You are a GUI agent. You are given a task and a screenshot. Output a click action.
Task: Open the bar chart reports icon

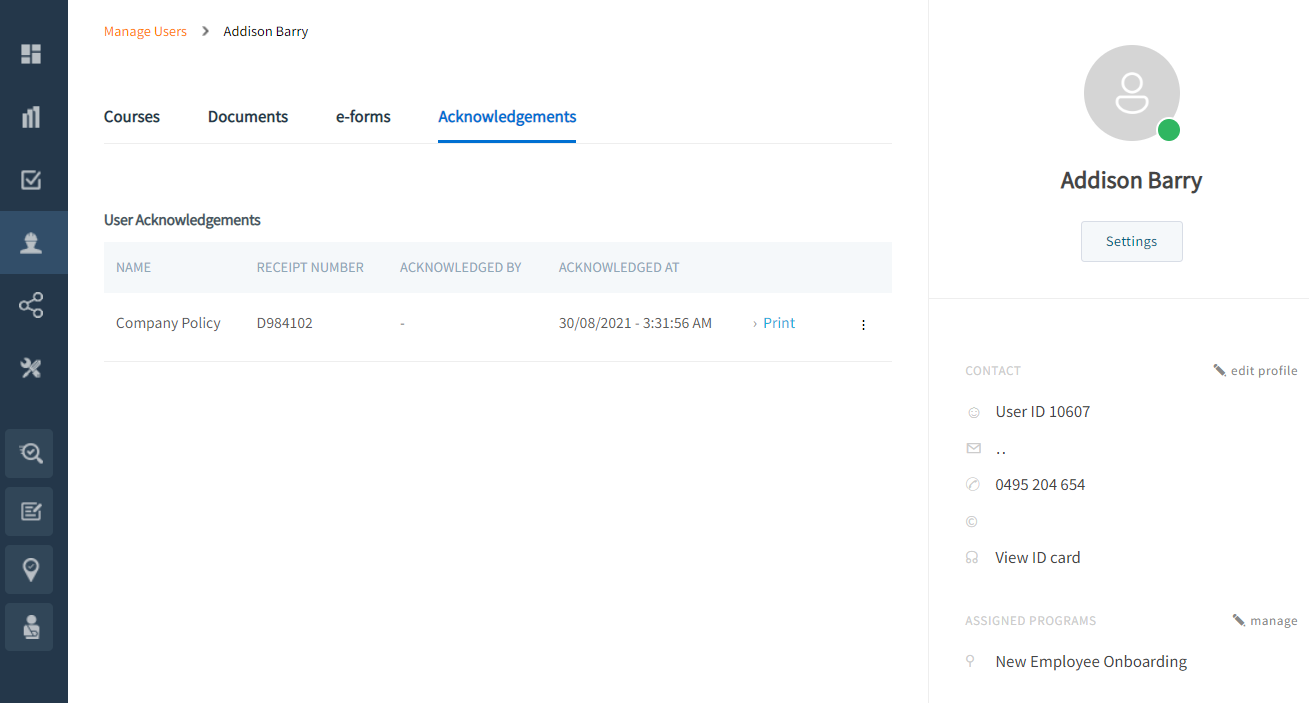coord(31,117)
